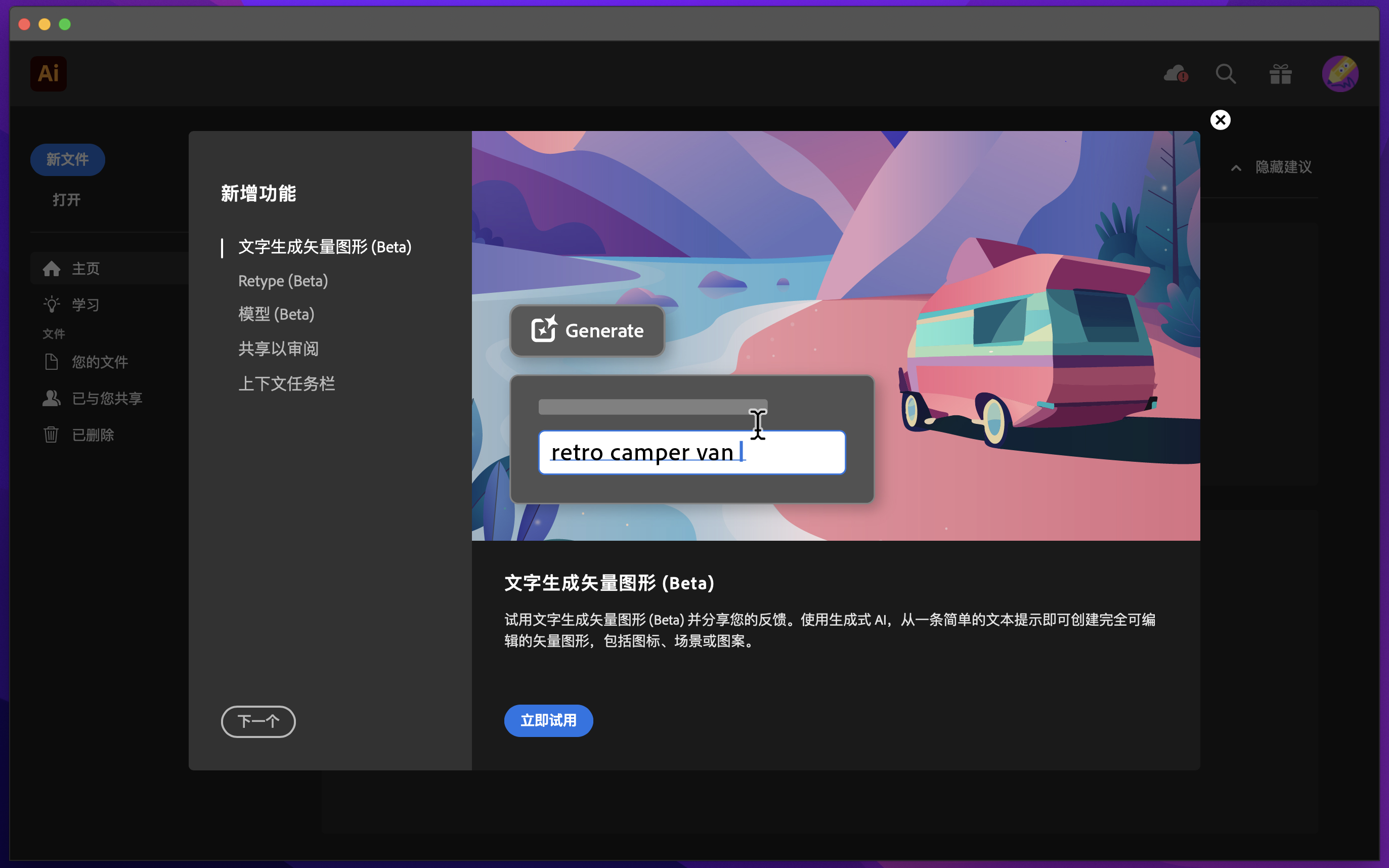Click the 新文件 button
Screen dimensions: 1389x868
tap(67, 160)
